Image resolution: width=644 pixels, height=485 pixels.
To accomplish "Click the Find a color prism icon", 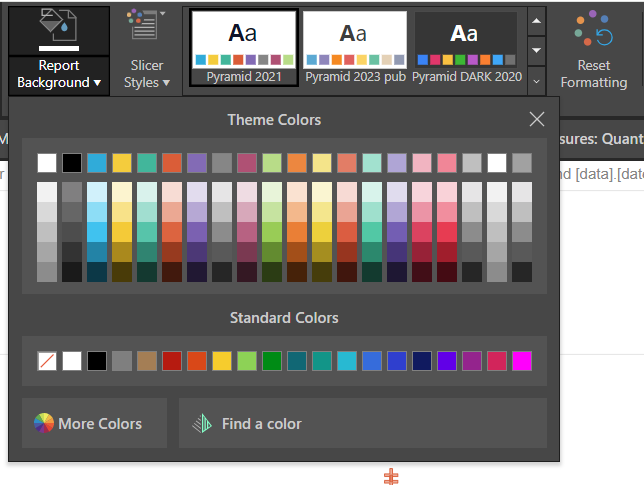I will pos(202,423).
